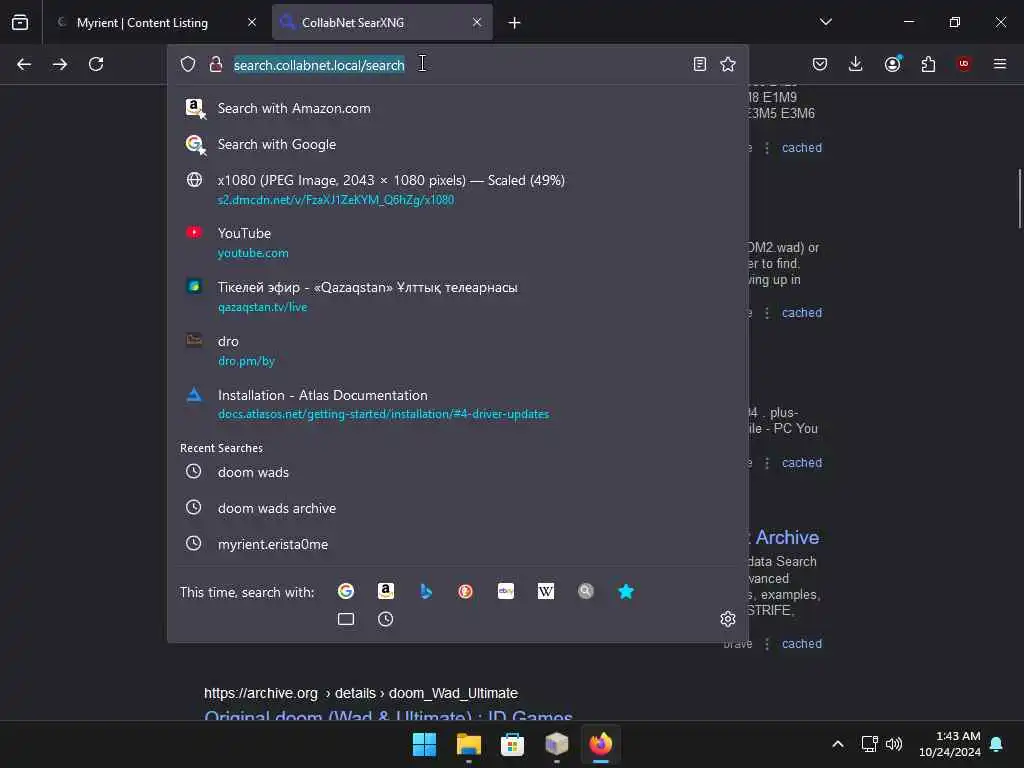The image size is (1024, 768).
Task: Open uBlock Origin extension
Action: (964, 64)
